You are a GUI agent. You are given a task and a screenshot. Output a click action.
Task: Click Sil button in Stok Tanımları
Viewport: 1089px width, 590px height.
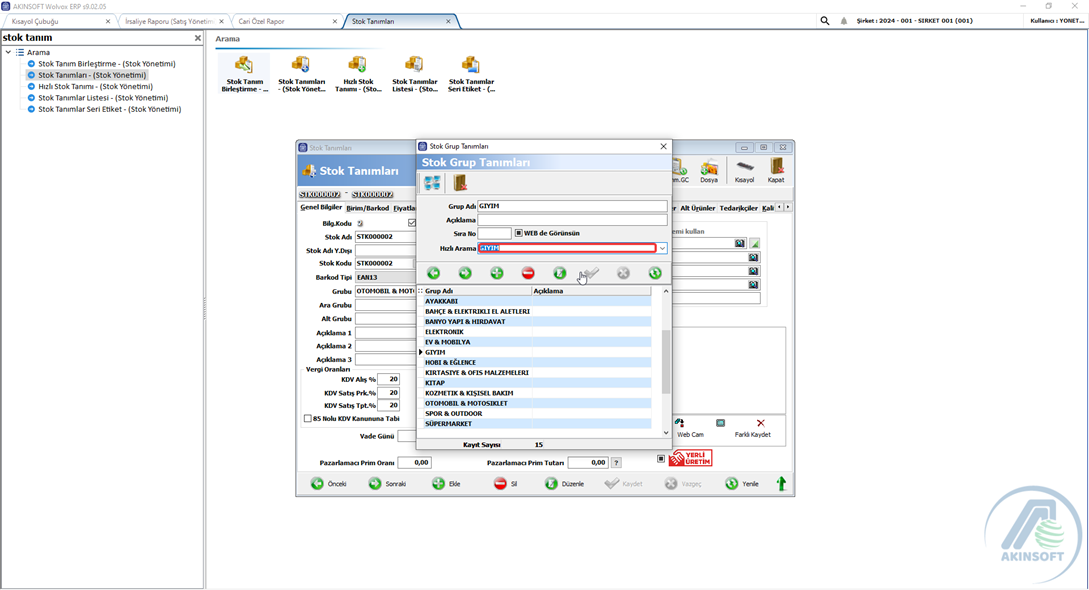pyautogui.click(x=506, y=484)
